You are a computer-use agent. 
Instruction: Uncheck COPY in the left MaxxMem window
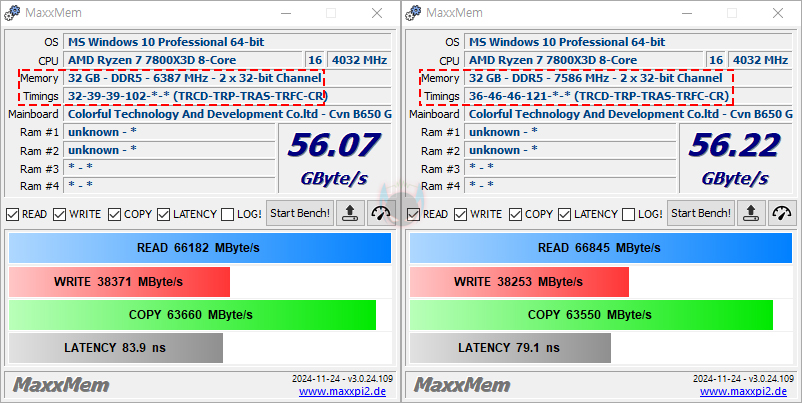[x=115, y=214]
